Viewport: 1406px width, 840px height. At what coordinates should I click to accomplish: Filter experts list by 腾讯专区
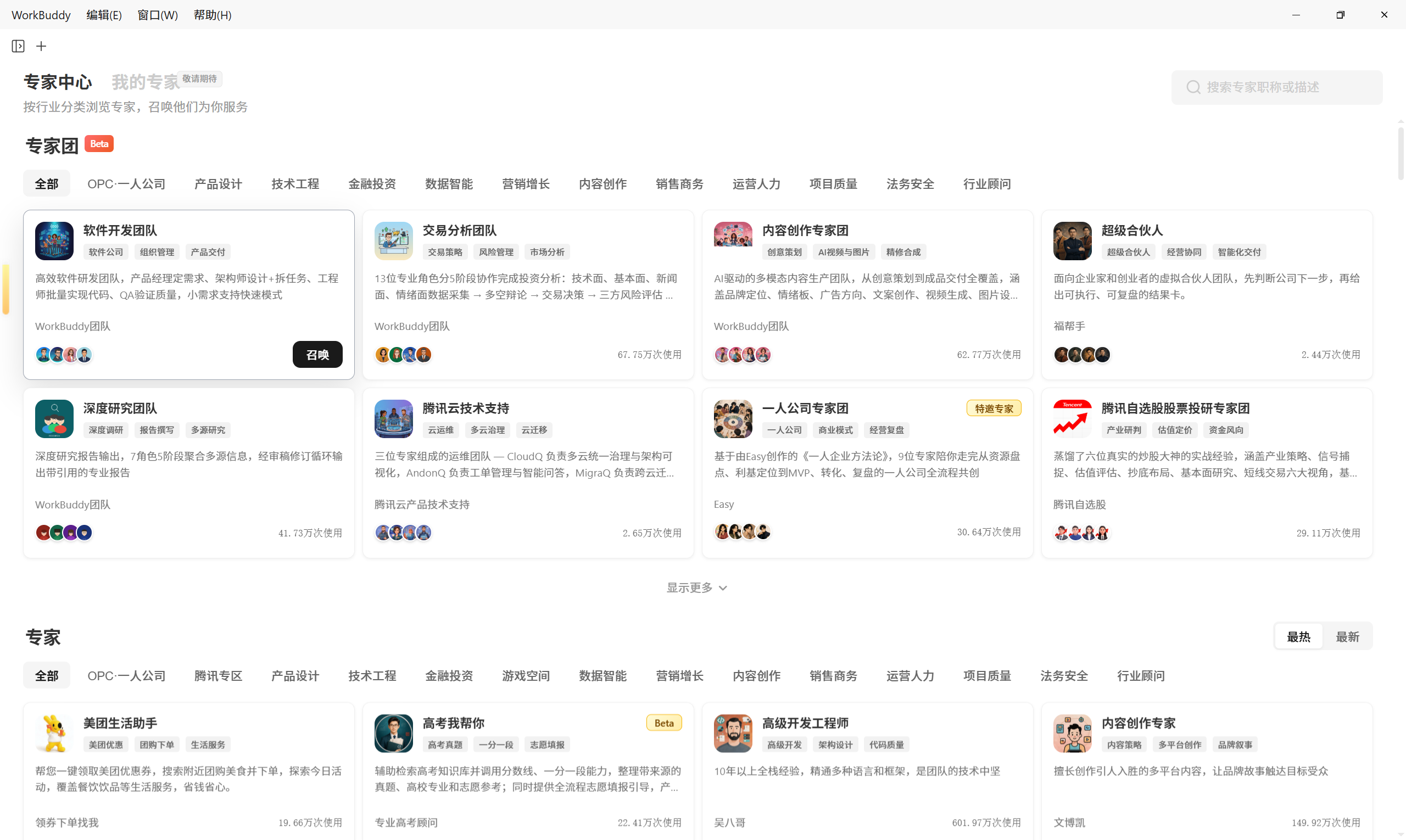[x=218, y=676]
